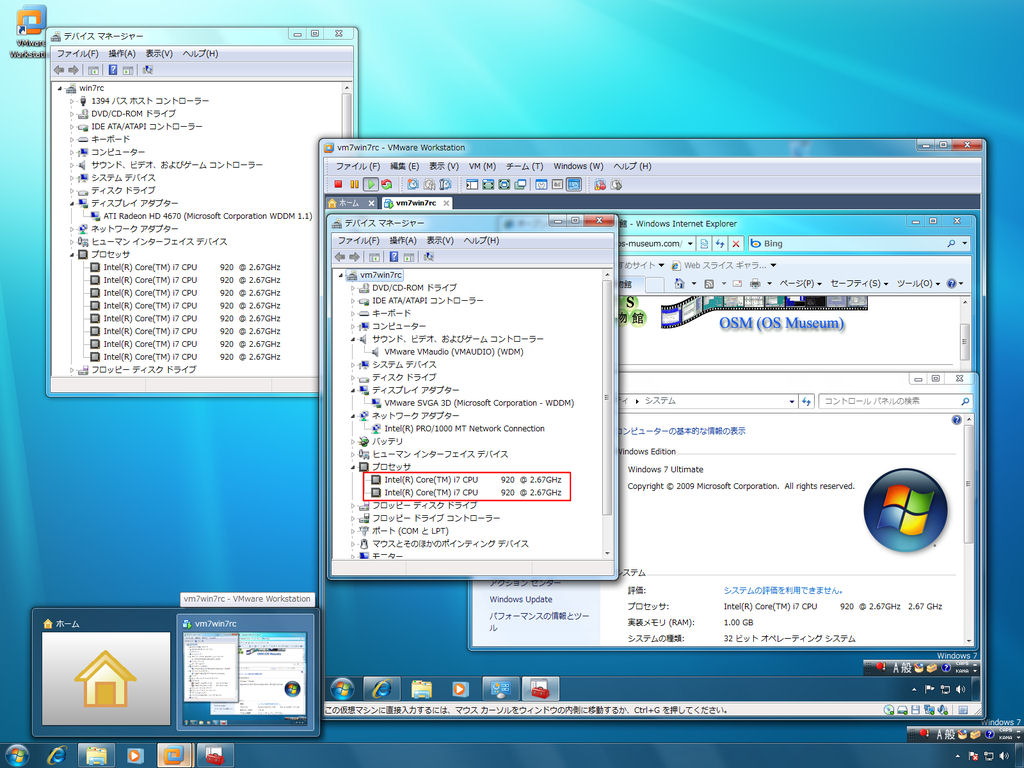Open Internet Explorer from the host taskbar

click(57, 756)
